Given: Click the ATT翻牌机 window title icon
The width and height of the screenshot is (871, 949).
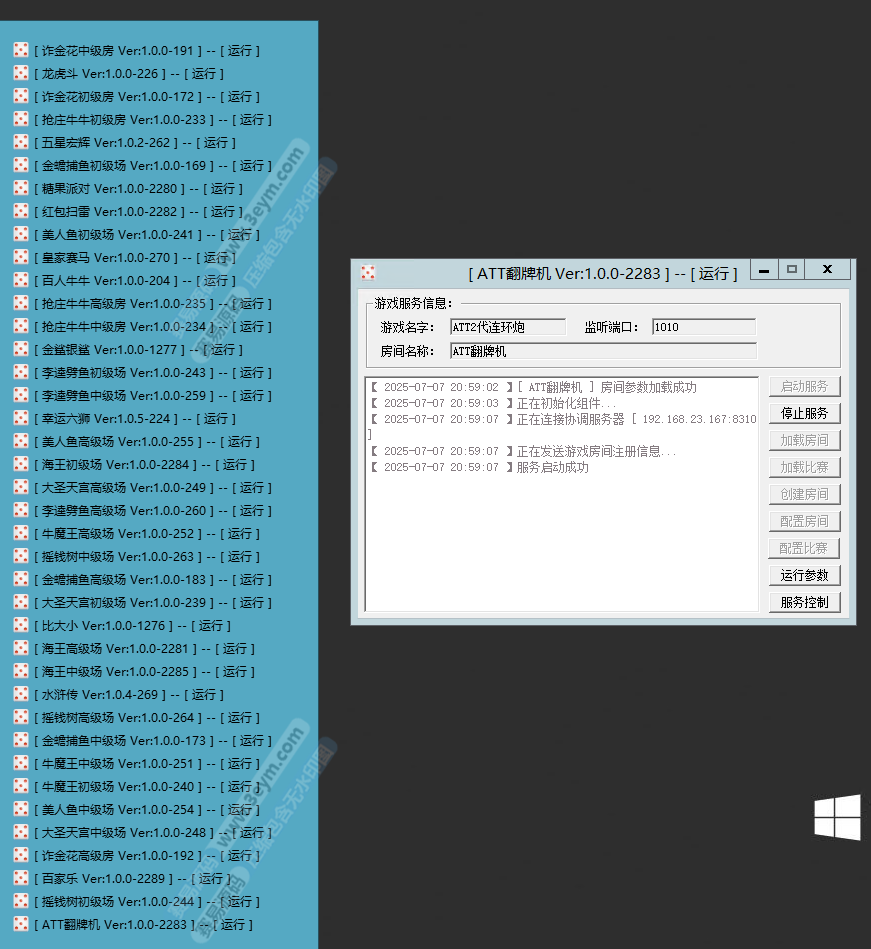Looking at the screenshot, I should [x=368, y=273].
